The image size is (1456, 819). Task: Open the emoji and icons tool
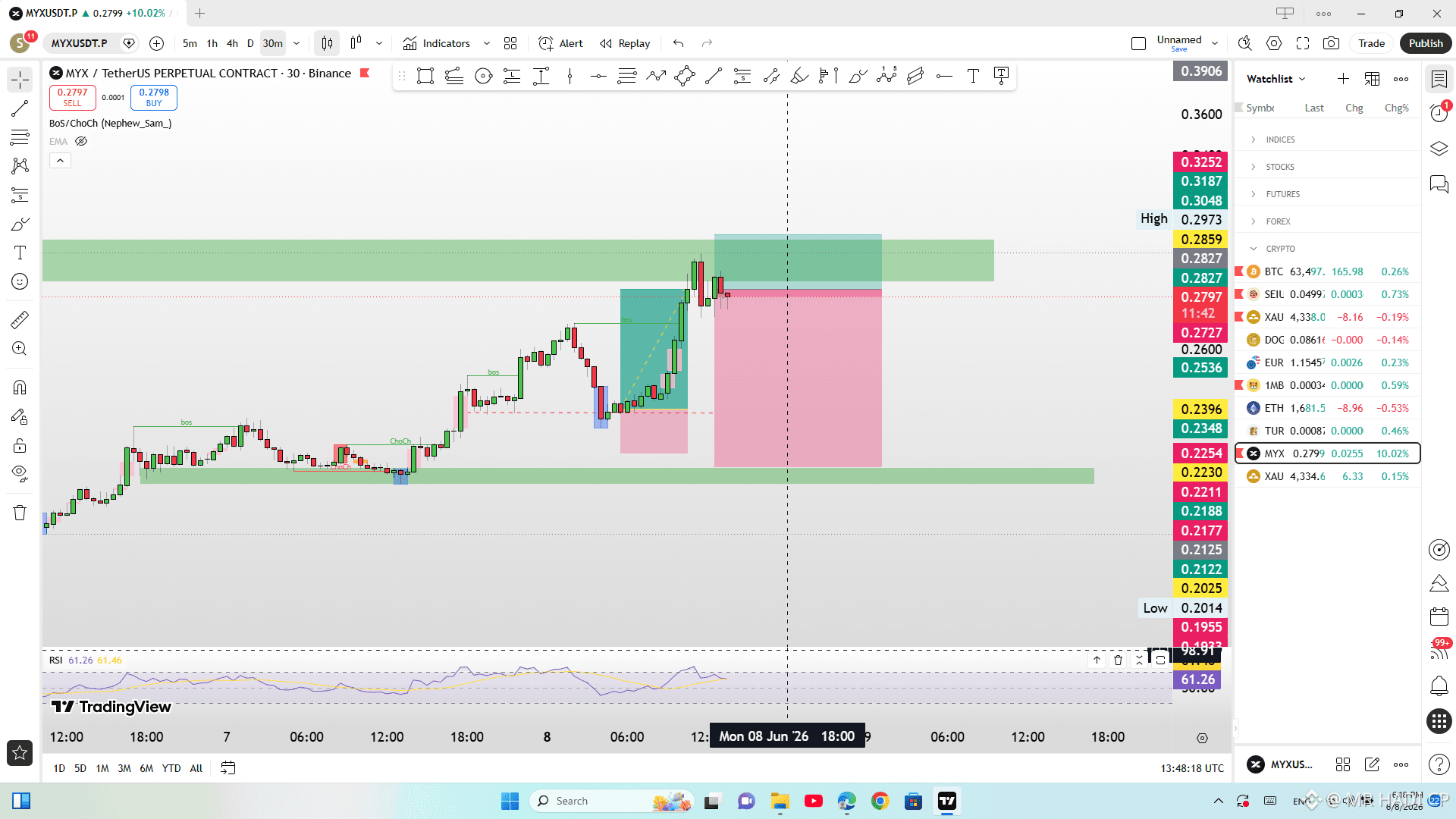tap(20, 281)
